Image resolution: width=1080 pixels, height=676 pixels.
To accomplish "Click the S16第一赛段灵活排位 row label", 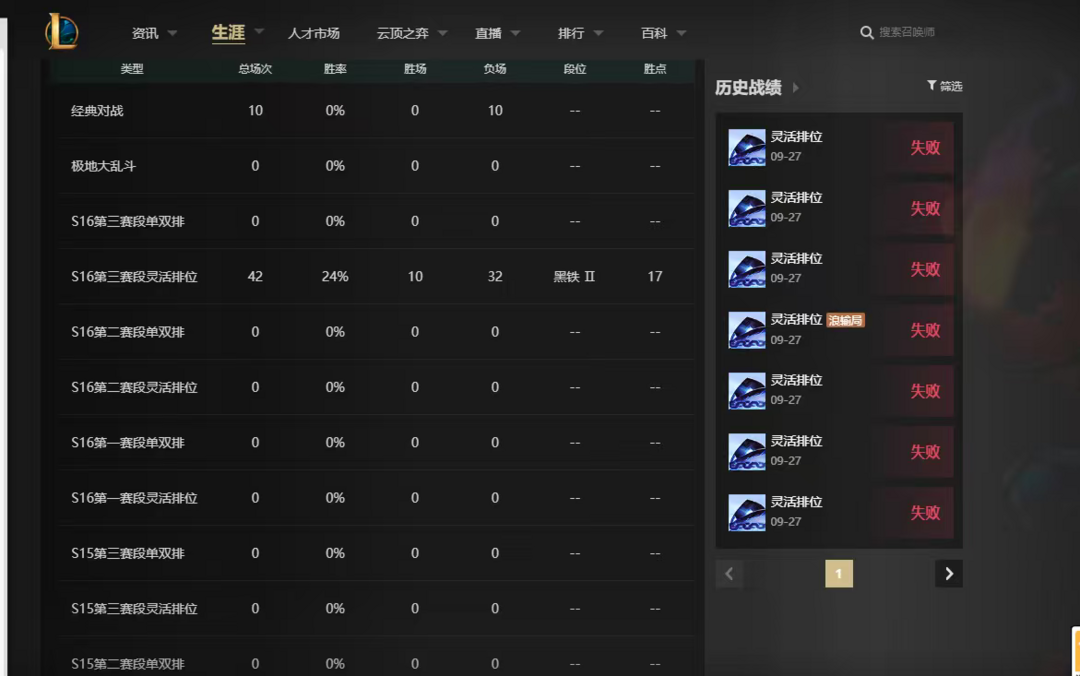I will pyautogui.click(x=134, y=498).
